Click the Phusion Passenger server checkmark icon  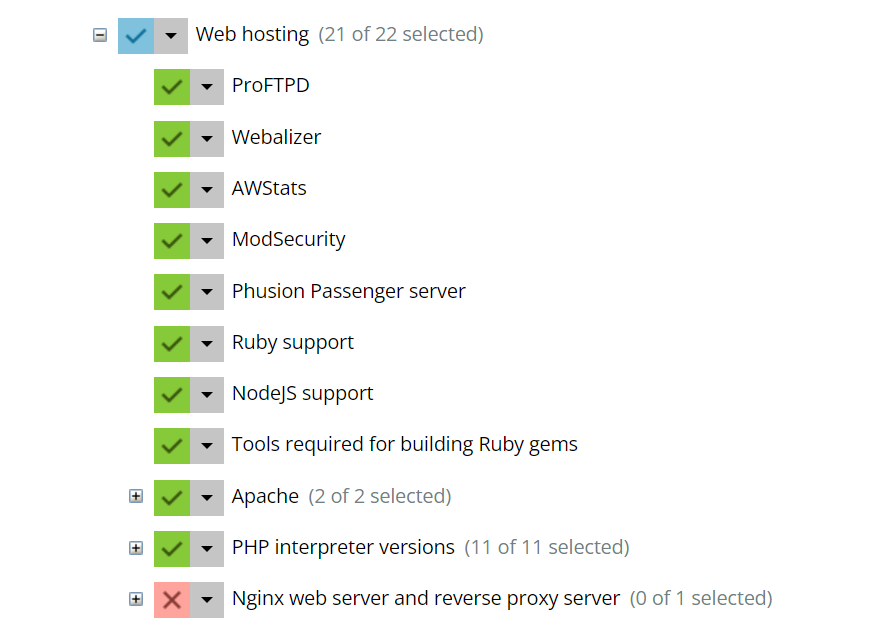coord(172,291)
